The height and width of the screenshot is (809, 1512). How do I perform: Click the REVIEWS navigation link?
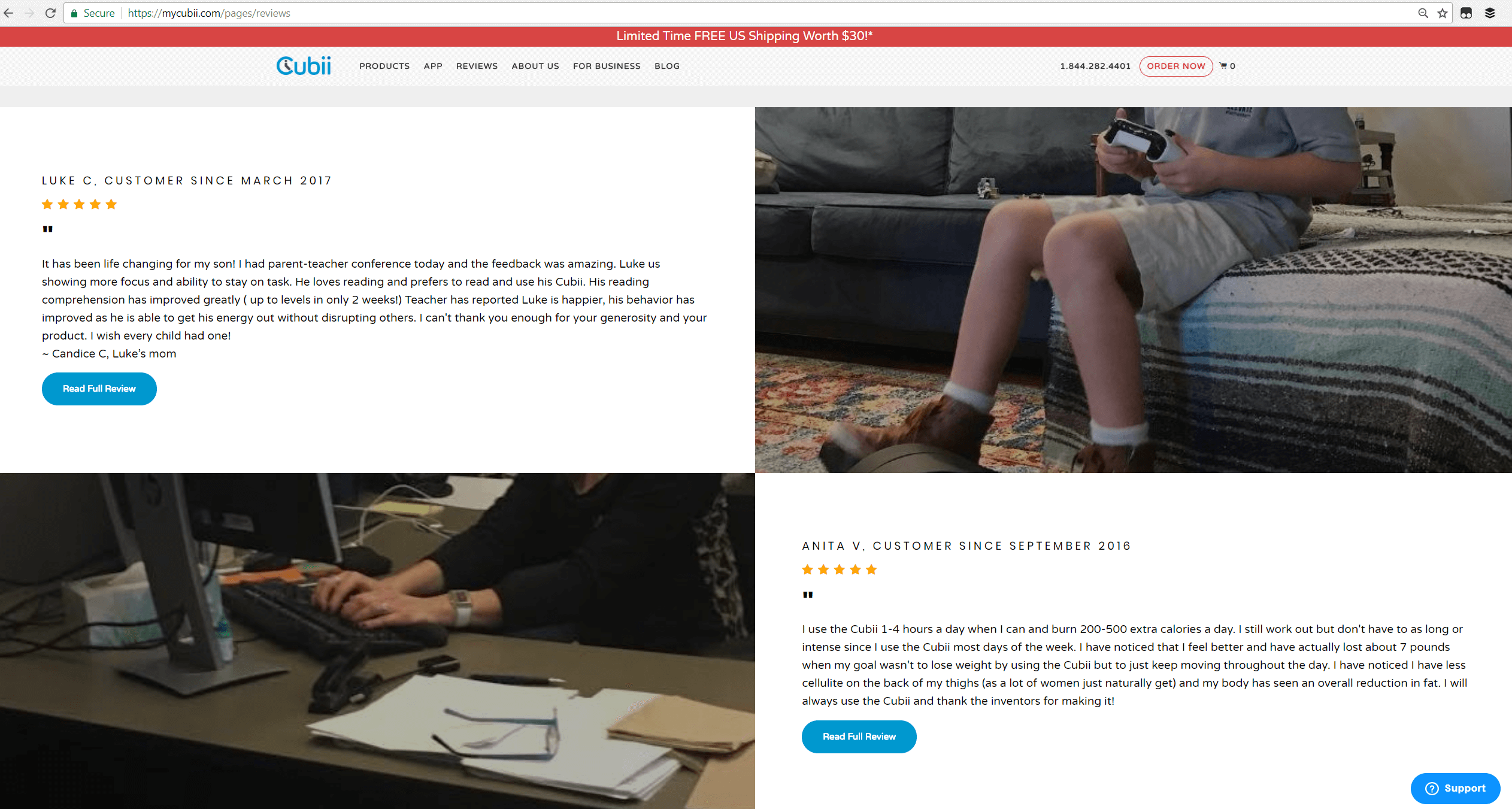pos(477,66)
